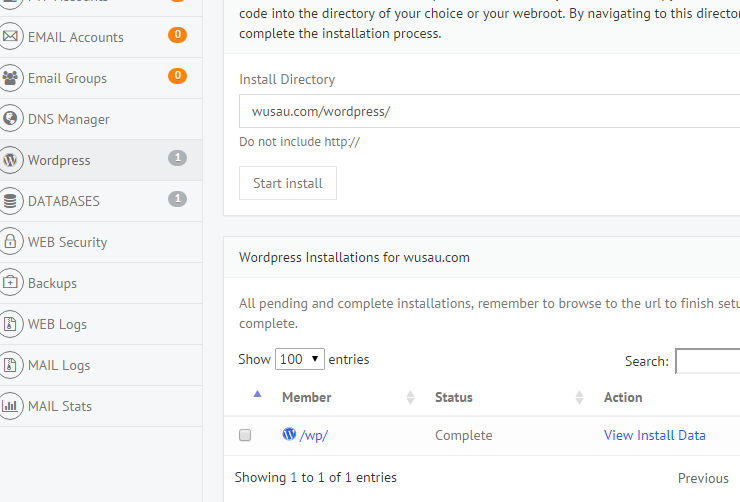This screenshot has height=502, width=740.
Task: Open the DATABASES section
Action: 101,201
